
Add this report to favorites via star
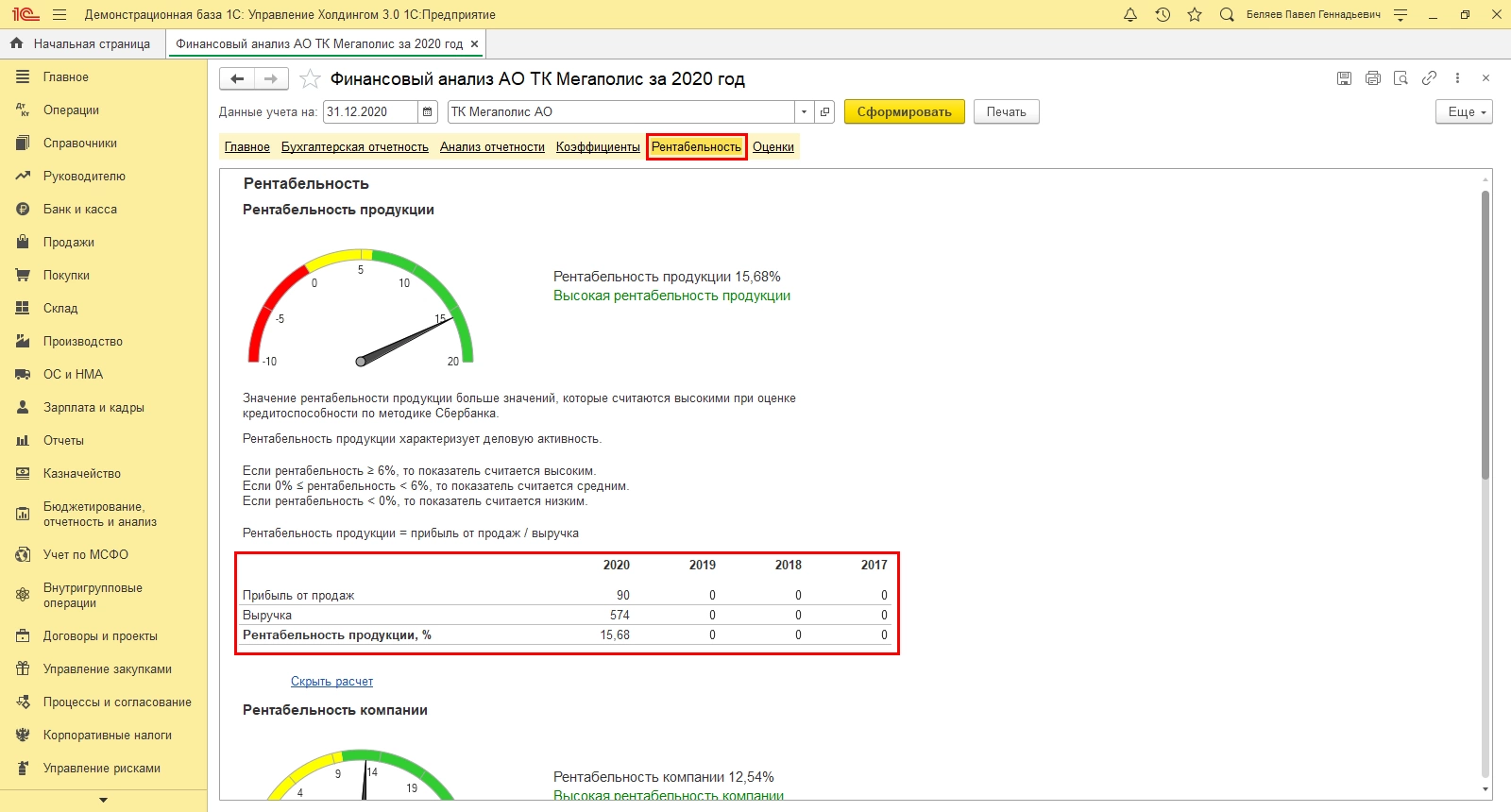310,79
